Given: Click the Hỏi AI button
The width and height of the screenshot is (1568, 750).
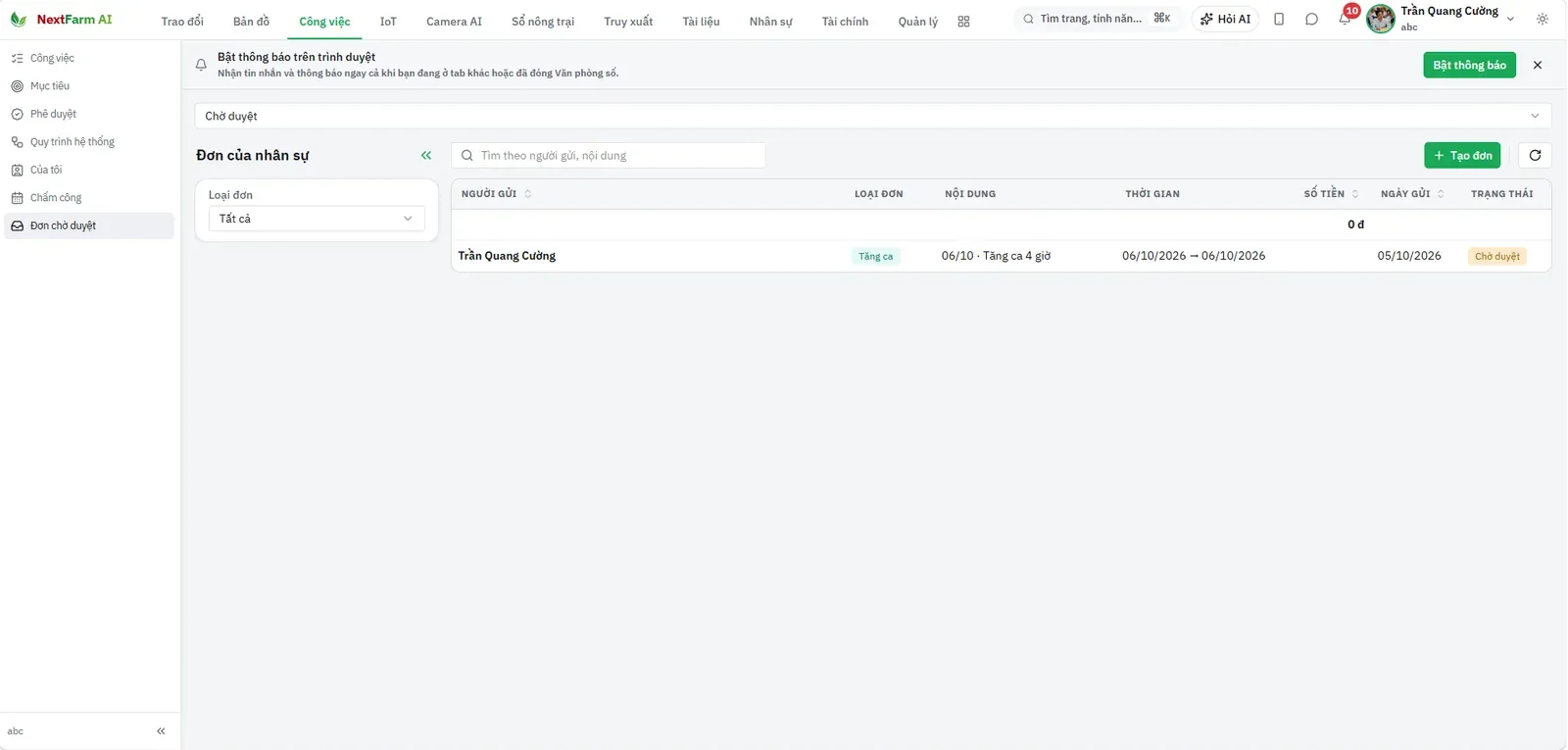Looking at the screenshot, I should (x=1225, y=20).
